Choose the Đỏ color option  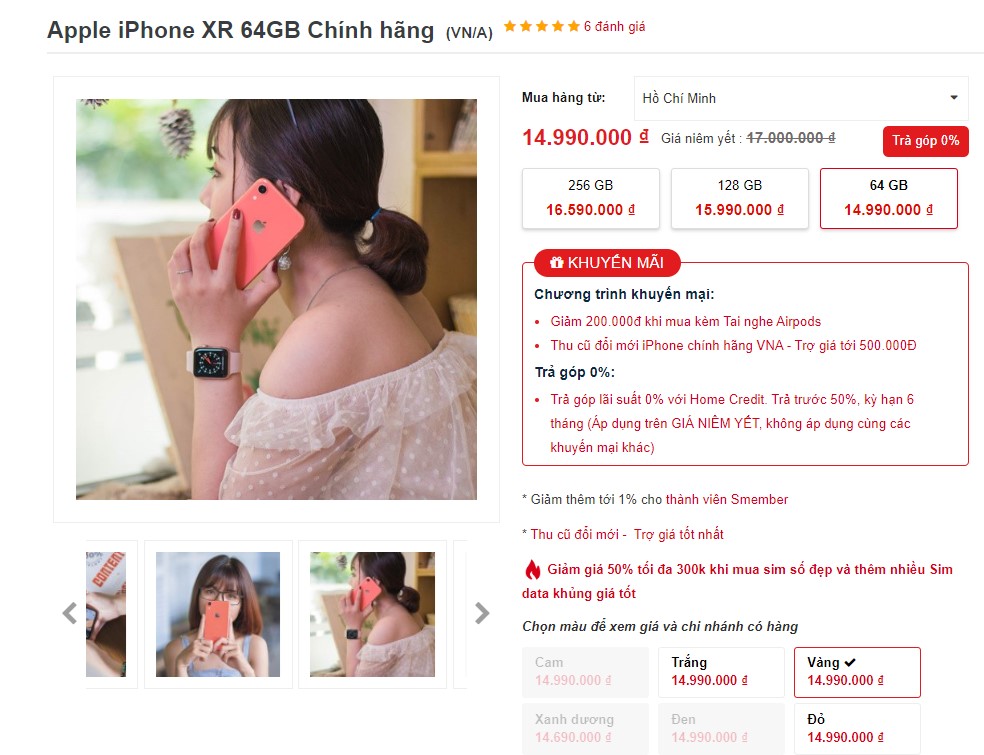coord(857,729)
